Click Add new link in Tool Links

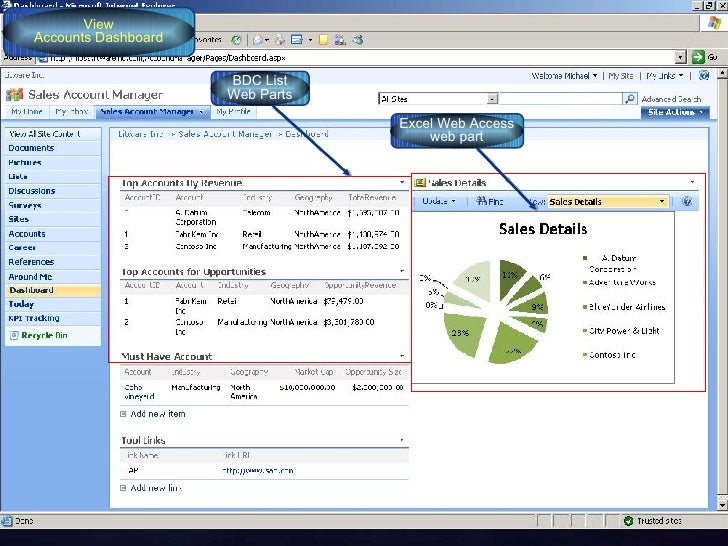(x=156, y=488)
